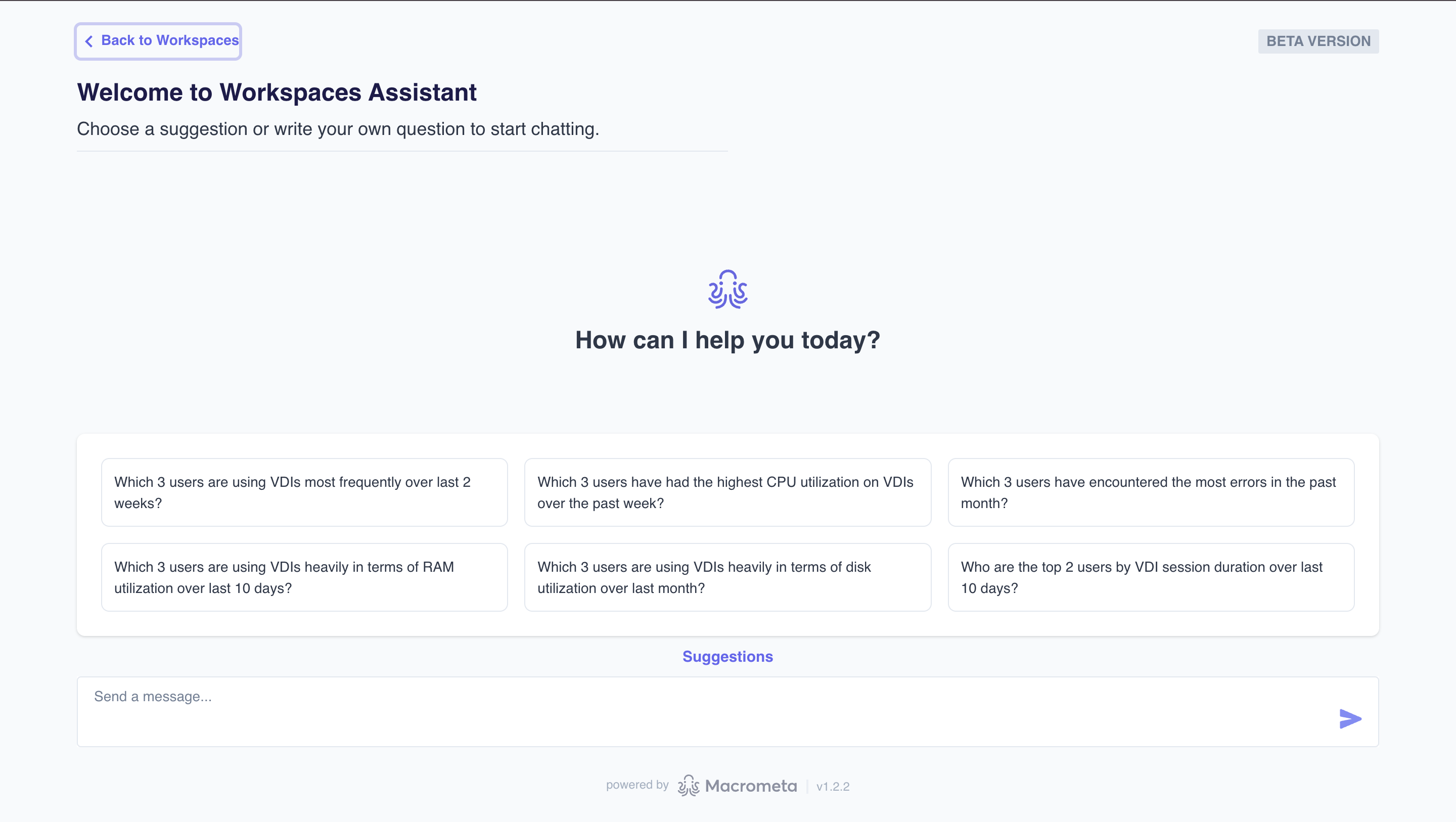Go Back to Workspaces
Image resolution: width=1456 pixels, height=822 pixels.
coord(158,41)
